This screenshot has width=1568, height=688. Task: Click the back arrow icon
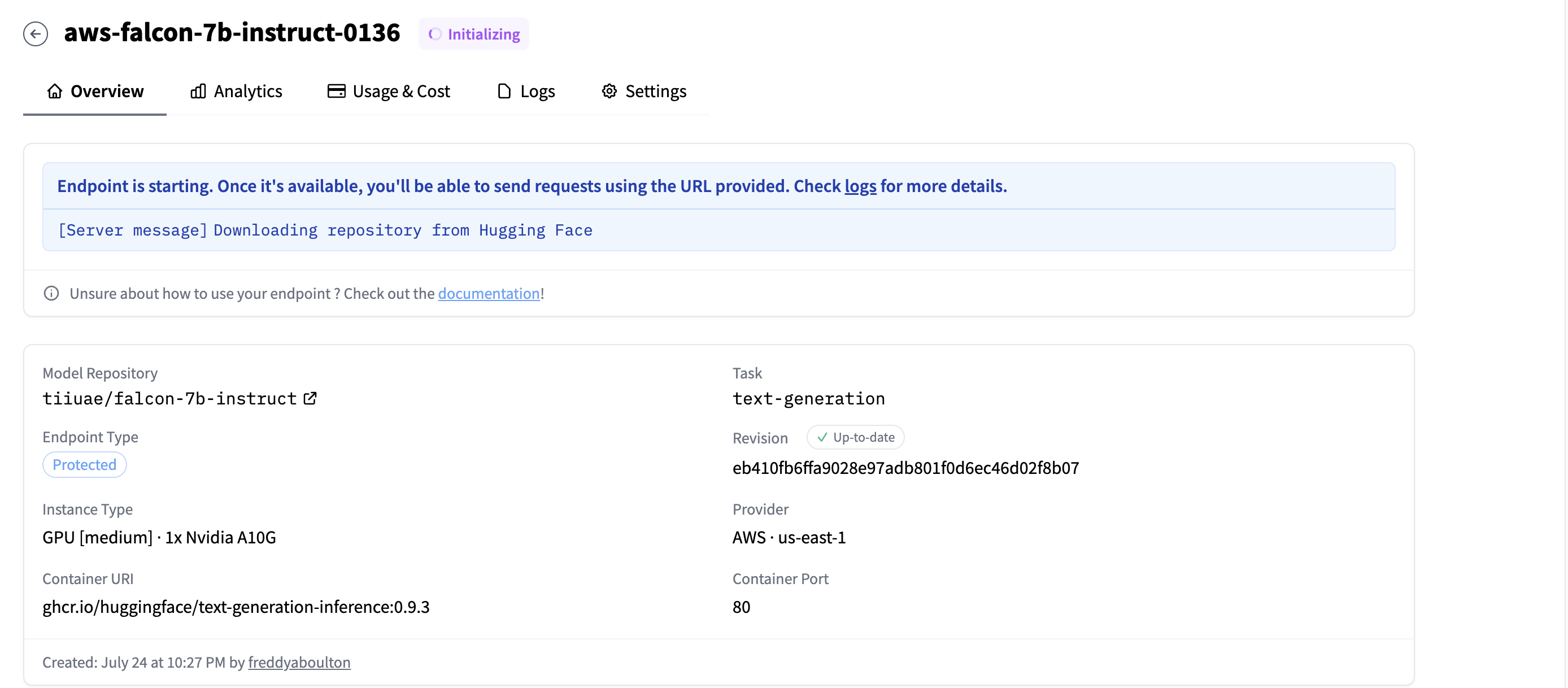(36, 34)
